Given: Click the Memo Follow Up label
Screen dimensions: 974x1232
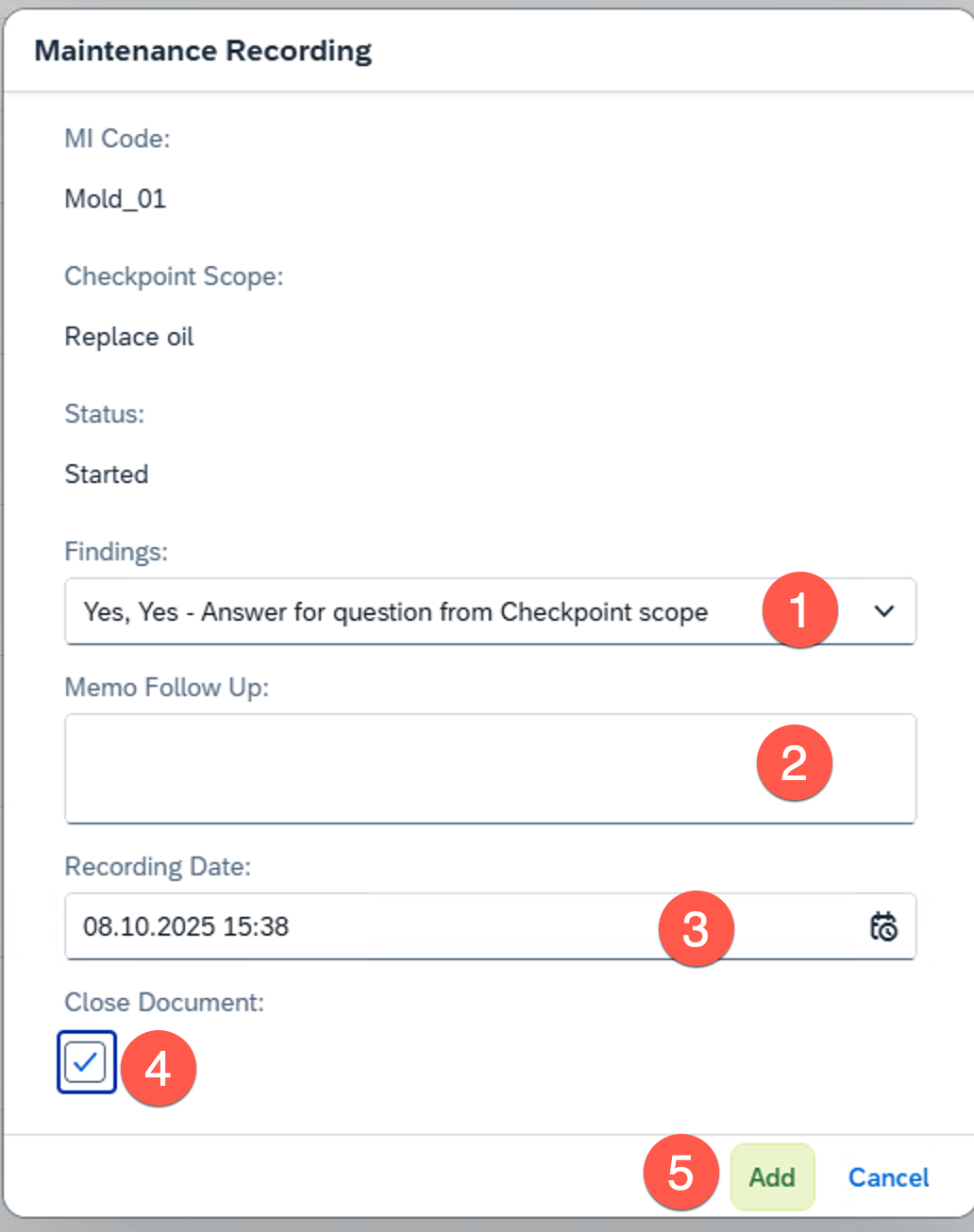Looking at the screenshot, I should click(x=166, y=688).
